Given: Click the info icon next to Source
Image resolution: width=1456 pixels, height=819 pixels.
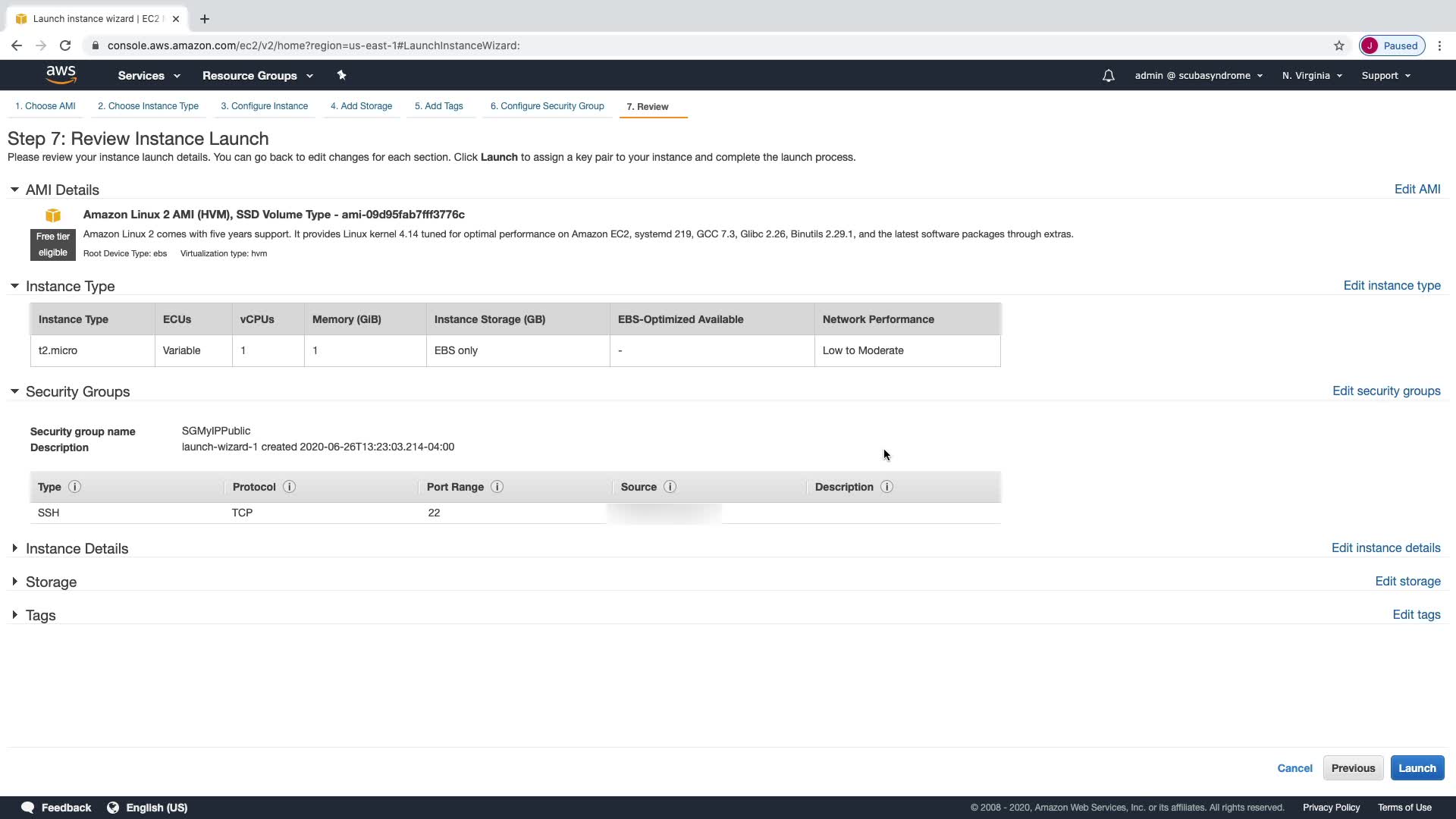Looking at the screenshot, I should point(670,487).
